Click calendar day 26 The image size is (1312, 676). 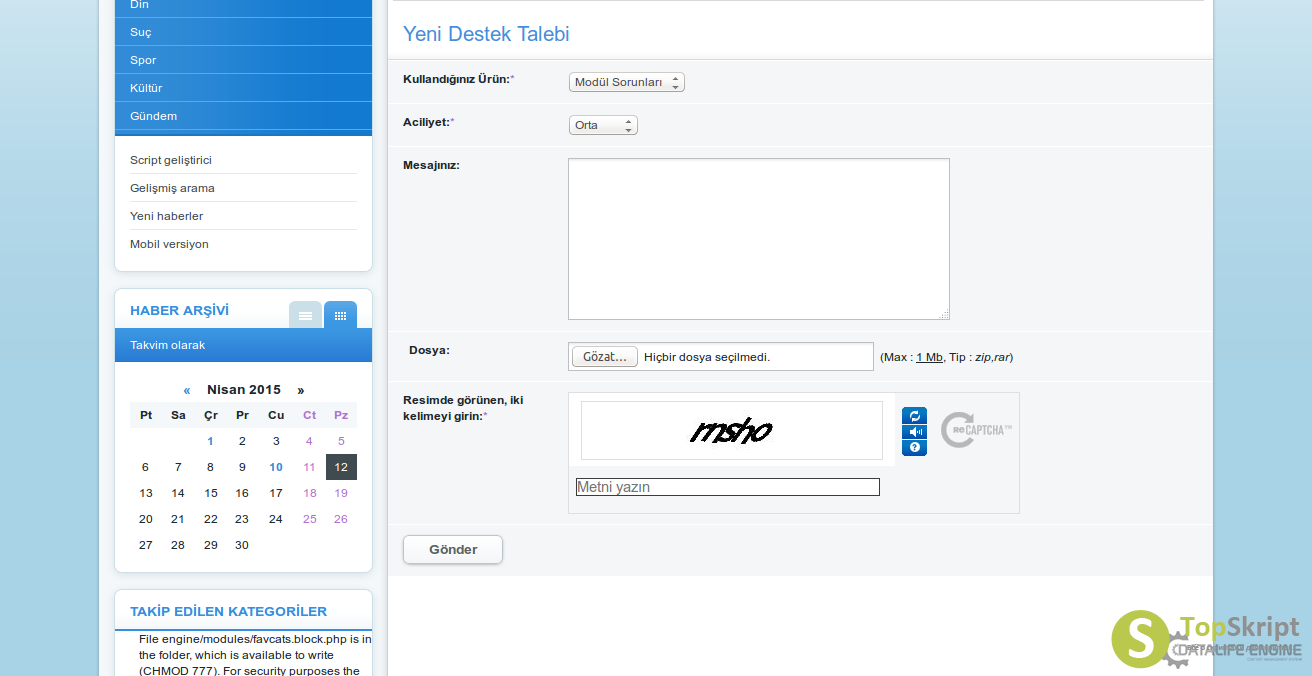(x=341, y=519)
